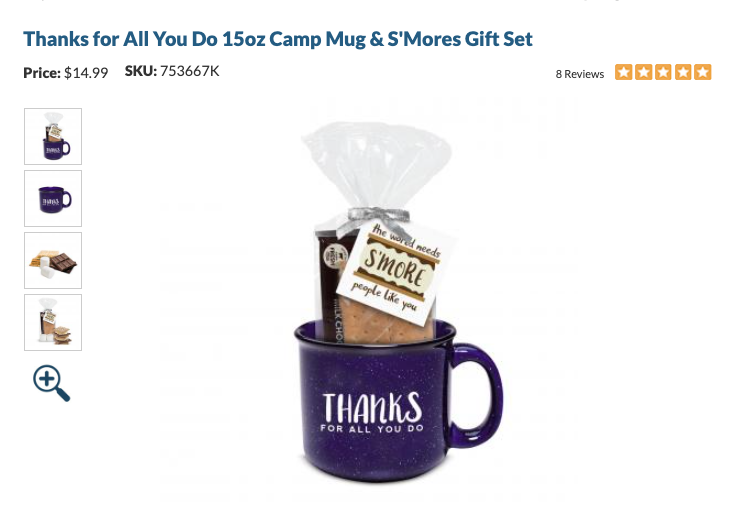Click the $14.99 price text
This screenshot has width=733, height=526.
coord(86,73)
